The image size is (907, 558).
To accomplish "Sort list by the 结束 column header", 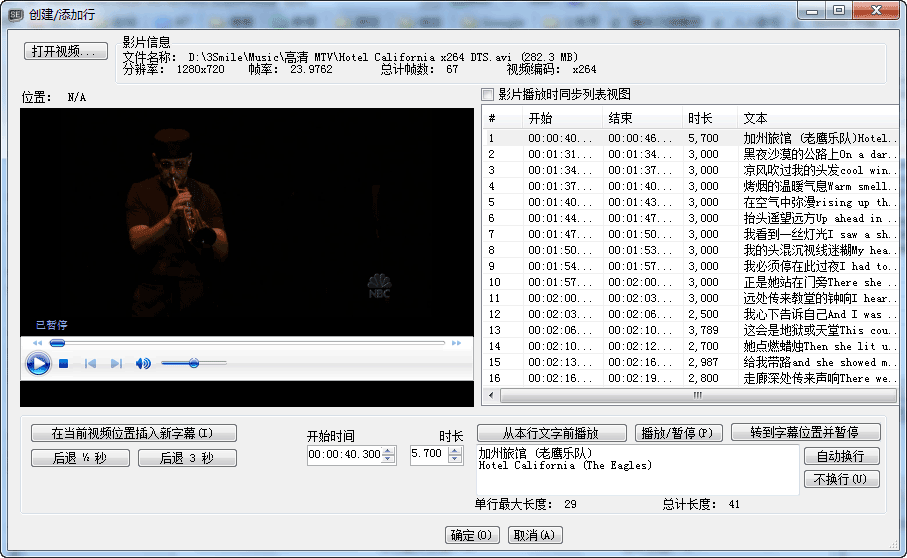I will pyautogui.click(x=642, y=119).
